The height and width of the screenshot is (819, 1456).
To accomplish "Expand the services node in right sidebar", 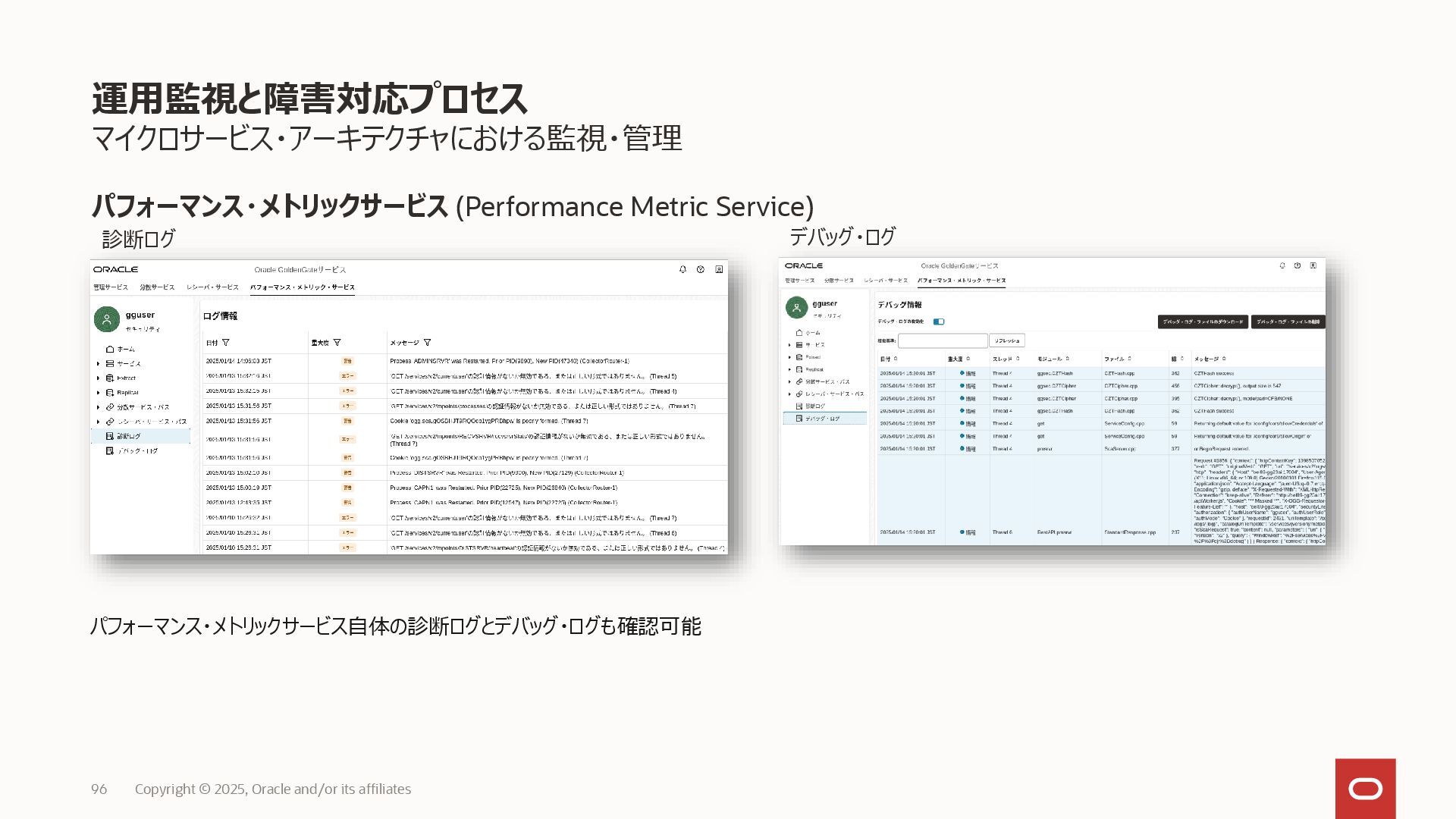I will click(789, 345).
